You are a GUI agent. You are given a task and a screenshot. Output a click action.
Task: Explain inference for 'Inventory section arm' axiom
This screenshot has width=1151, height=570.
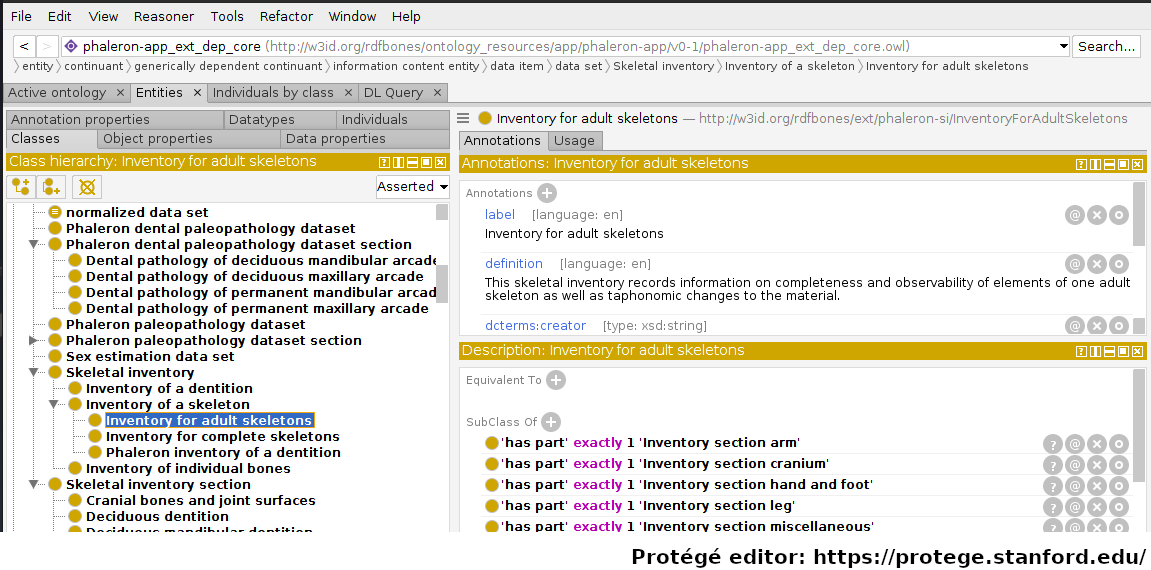tap(1053, 444)
